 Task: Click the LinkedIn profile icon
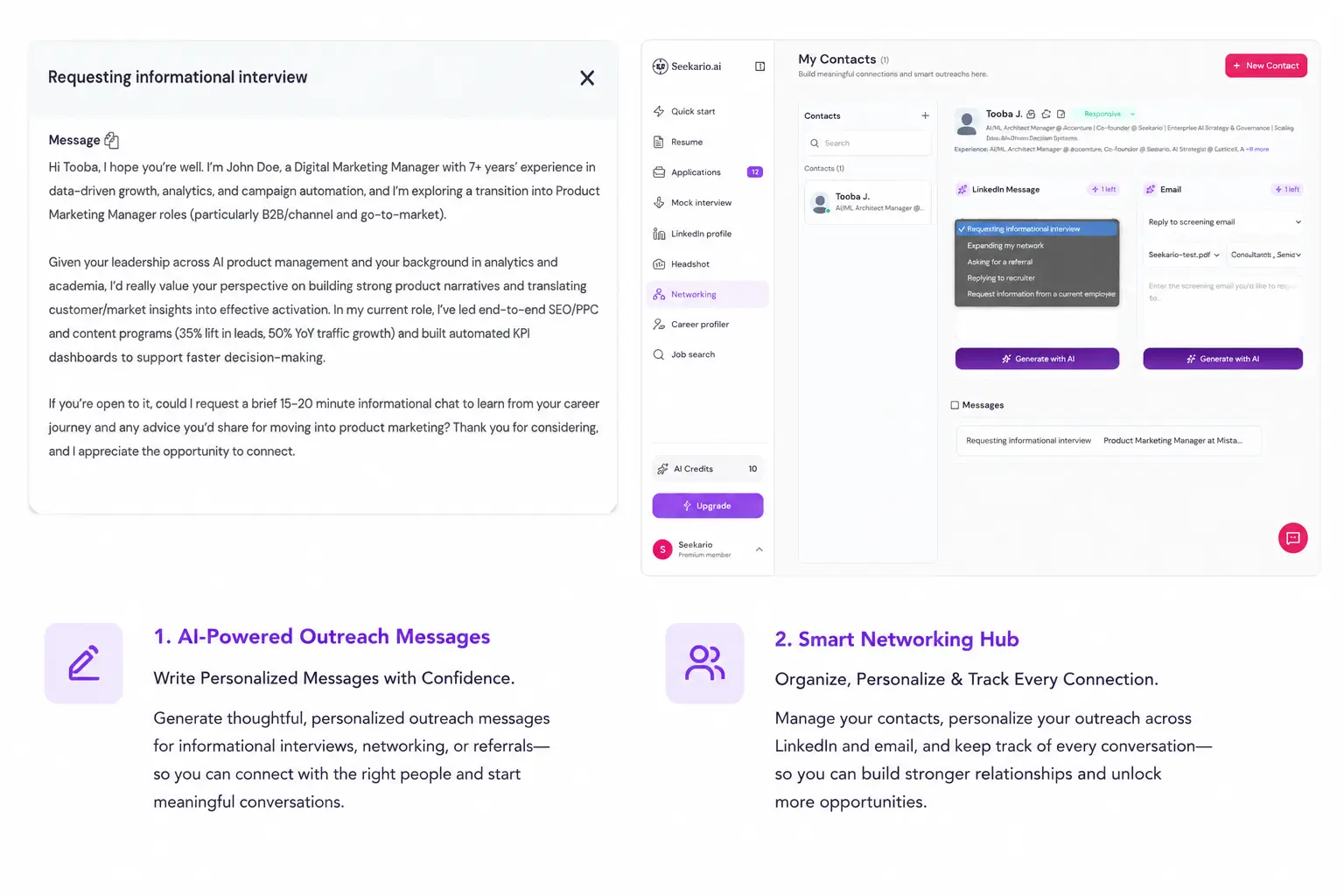pyautogui.click(x=659, y=234)
